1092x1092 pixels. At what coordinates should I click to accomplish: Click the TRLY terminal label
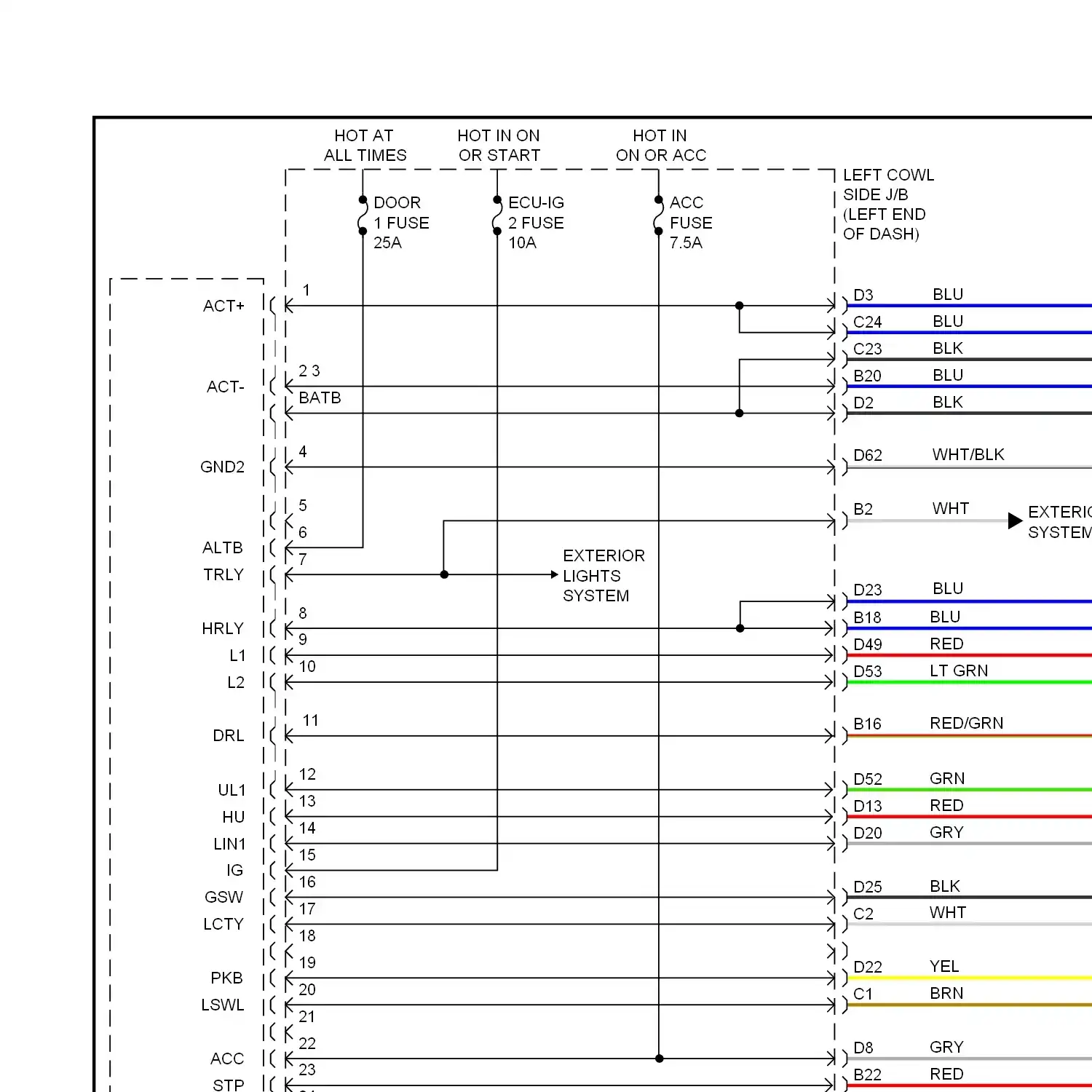pyautogui.click(x=223, y=574)
